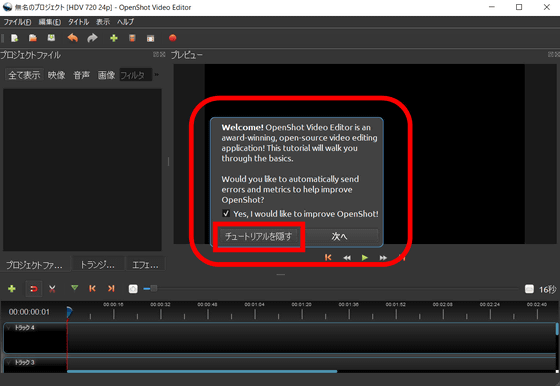Select the 画像 filter button
The image size is (560, 386).
(x=106, y=75)
